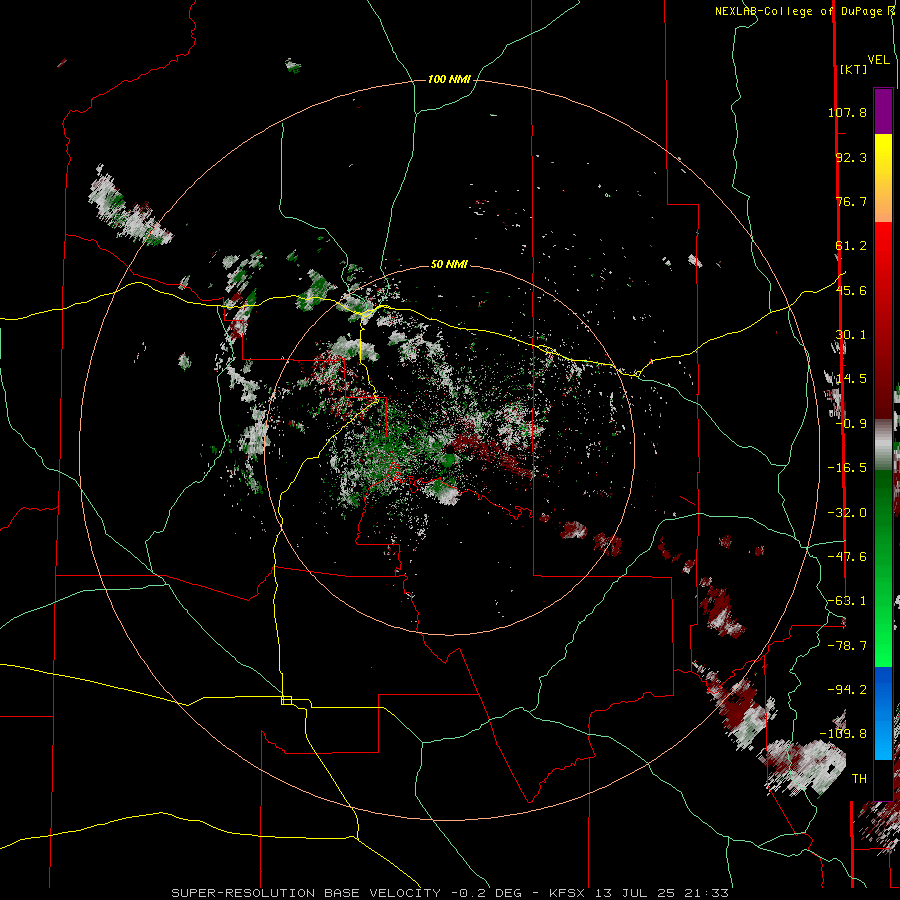
Task: Click the -47.6 legend value
Action: 847,557
